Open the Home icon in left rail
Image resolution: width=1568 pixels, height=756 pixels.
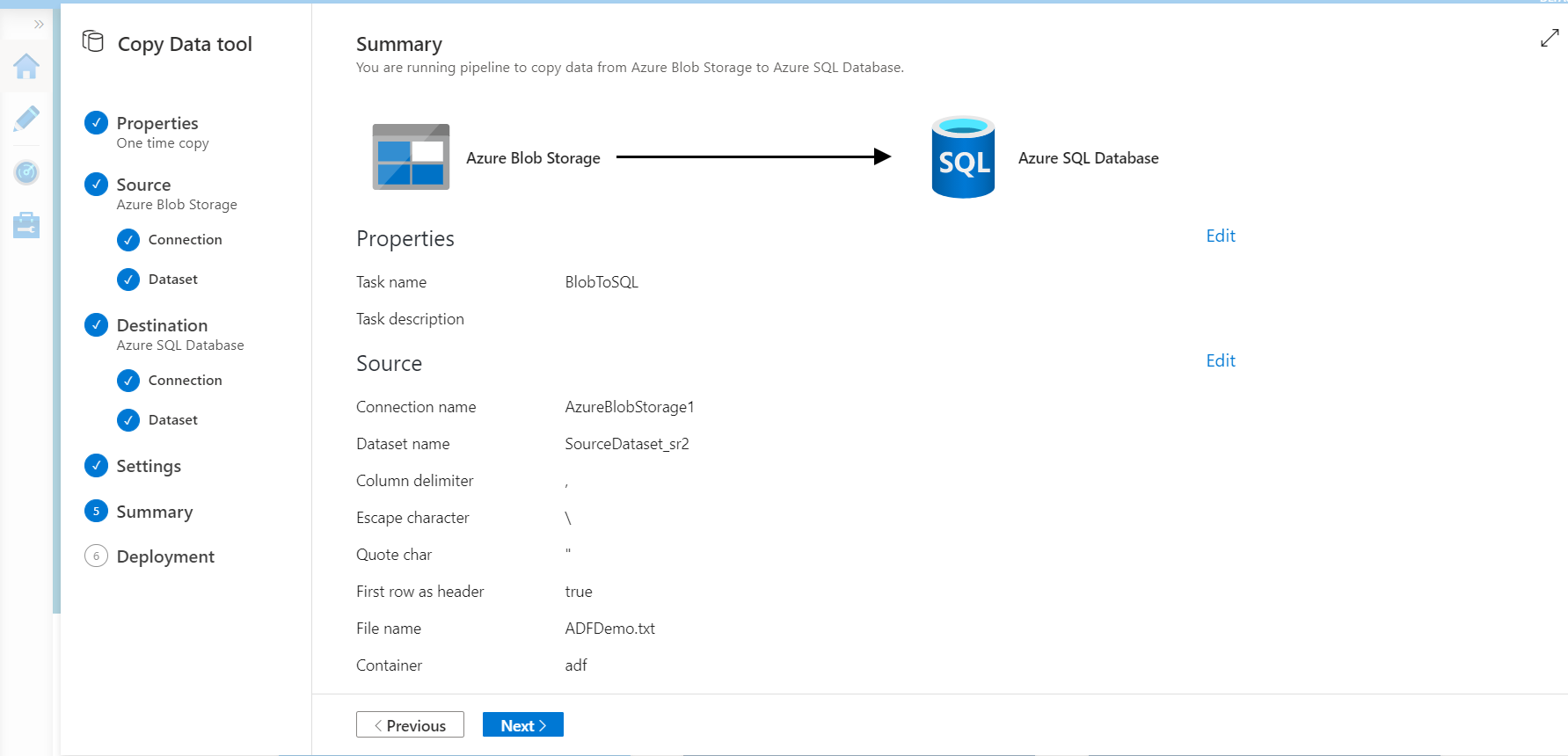click(x=26, y=67)
